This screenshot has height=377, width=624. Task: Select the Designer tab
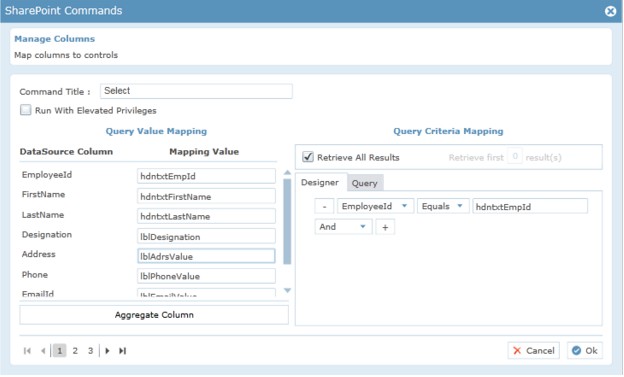[320, 182]
